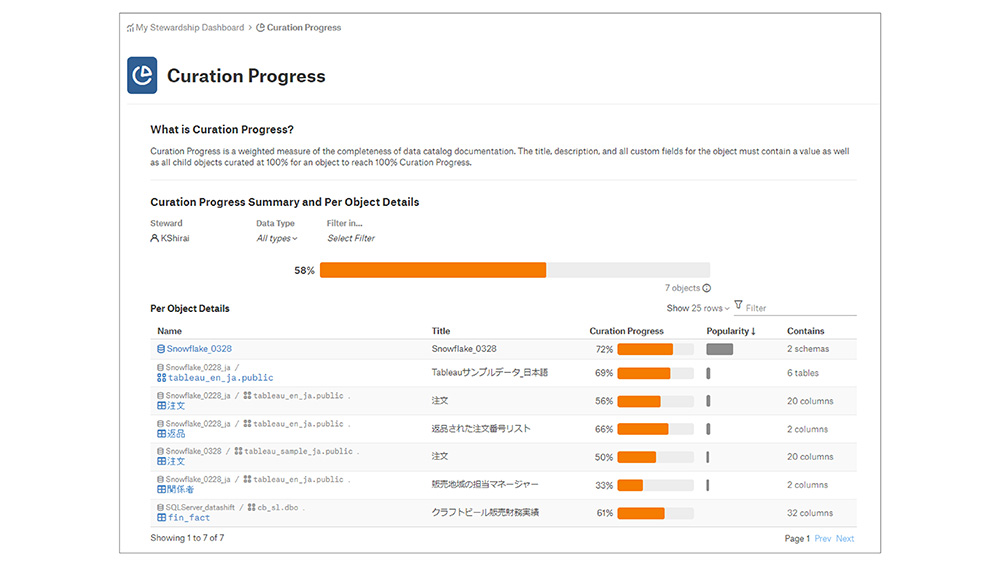The image size is (1000, 563).
Task: Click the 69% progress bar for tableau_en_ja.public
Action: (x=655, y=373)
